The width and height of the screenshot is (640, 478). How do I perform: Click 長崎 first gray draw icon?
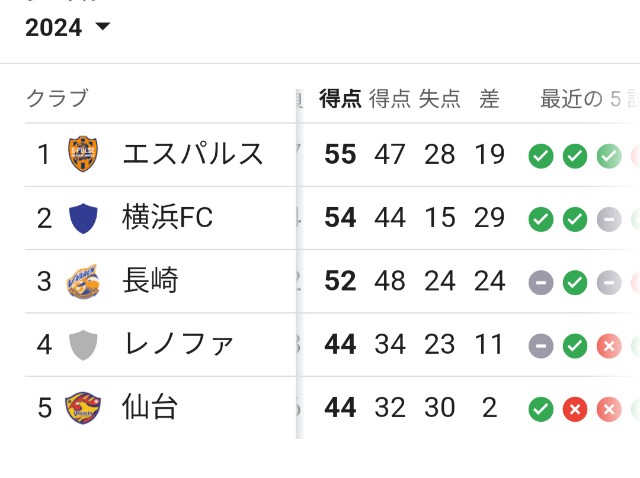point(541,282)
